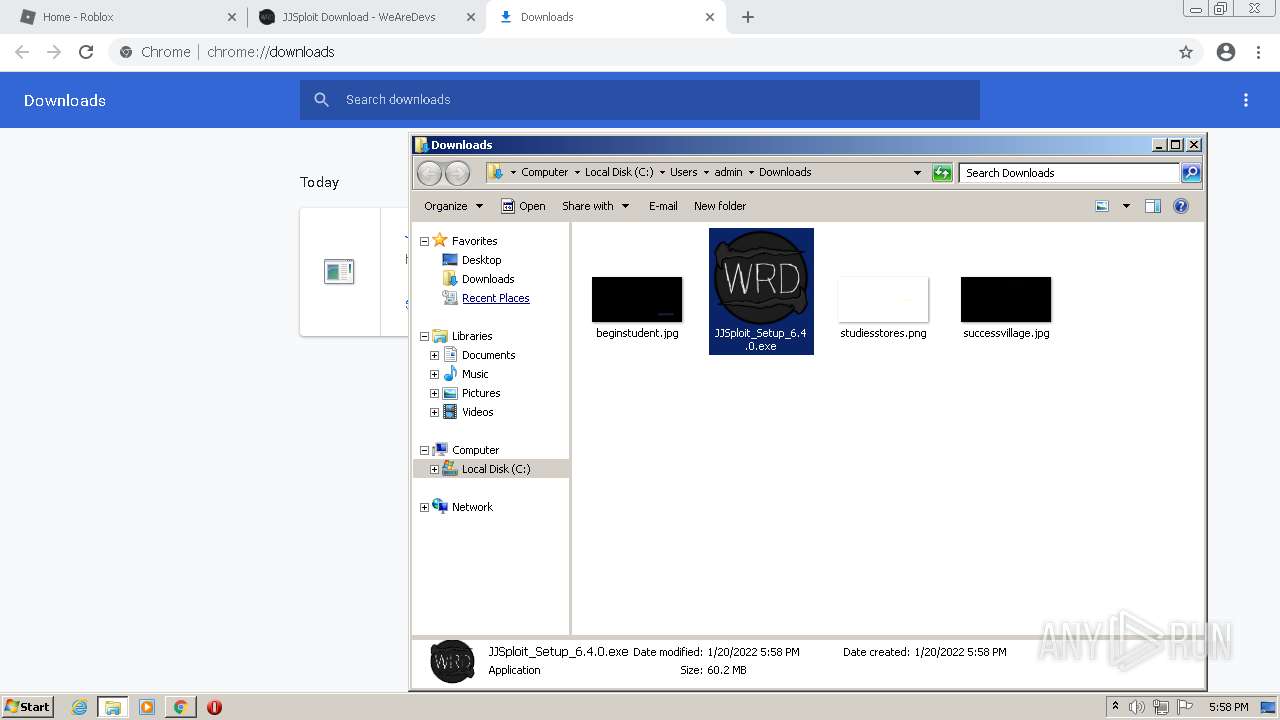Click the Explorer search magnifier button
The image size is (1280, 720).
coord(1190,173)
